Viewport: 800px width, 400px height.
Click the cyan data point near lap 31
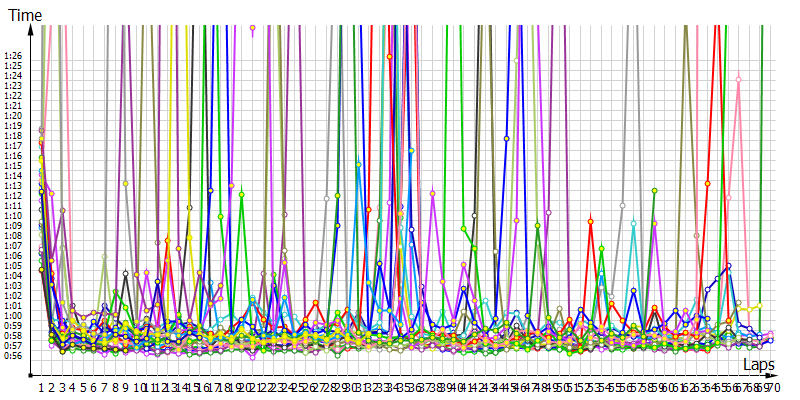pyautogui.click(x=359, y=164)
